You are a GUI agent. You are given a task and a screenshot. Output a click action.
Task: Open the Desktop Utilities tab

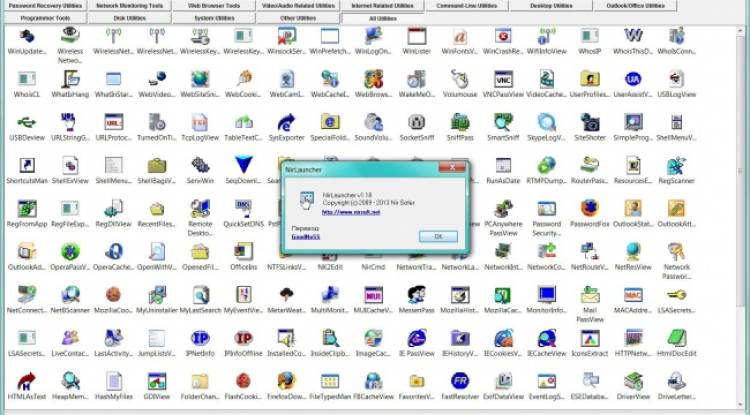tap(551, 6)
